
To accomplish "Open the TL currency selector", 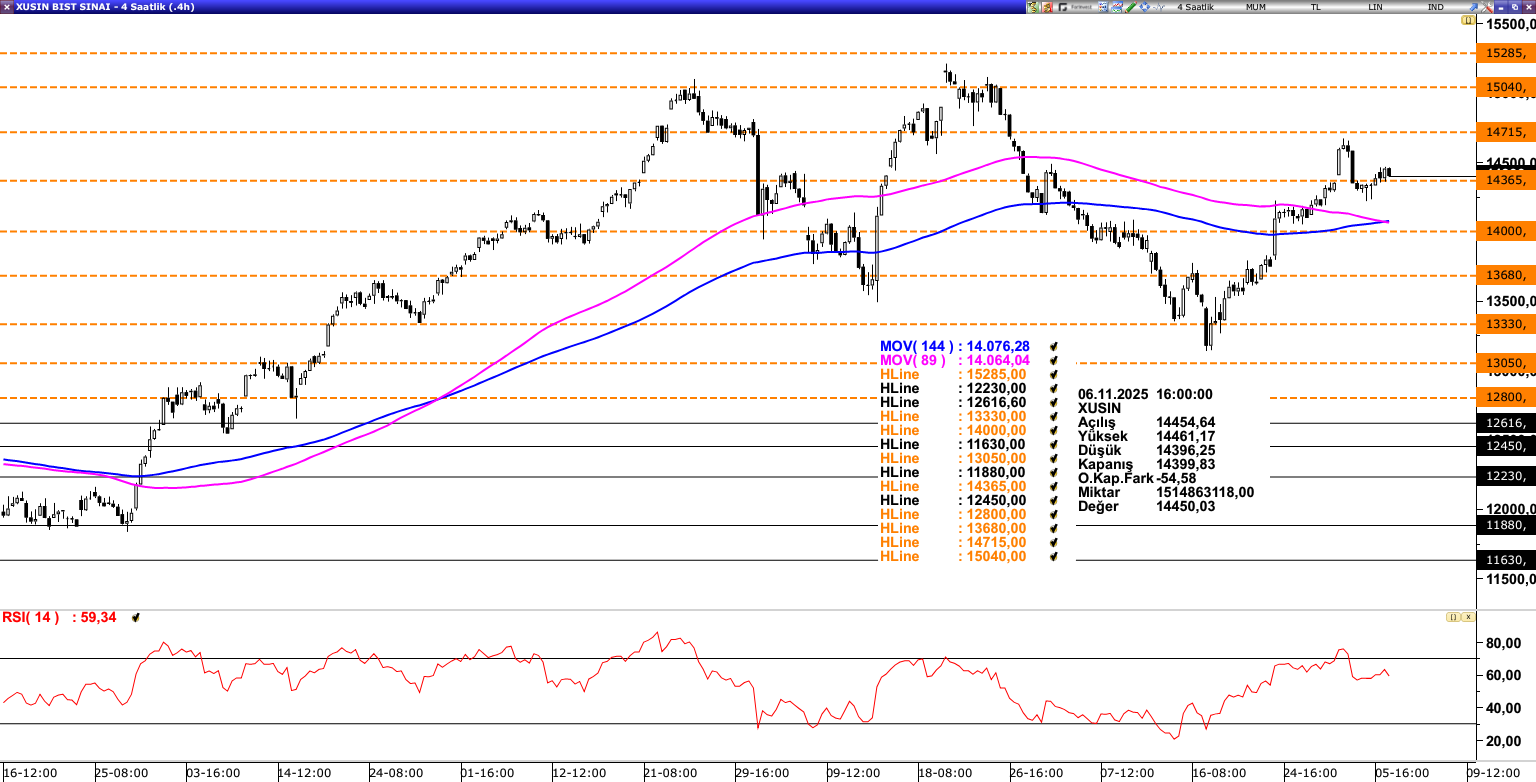I will coord(1316,7).
